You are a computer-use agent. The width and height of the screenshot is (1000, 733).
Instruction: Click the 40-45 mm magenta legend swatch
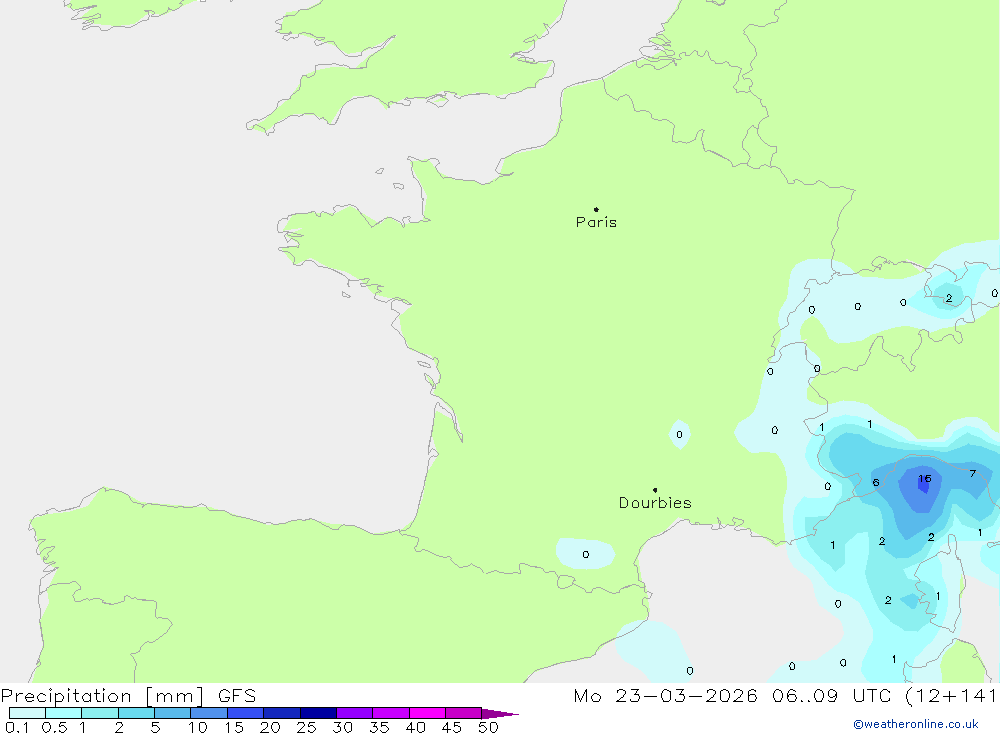[427, 713]
